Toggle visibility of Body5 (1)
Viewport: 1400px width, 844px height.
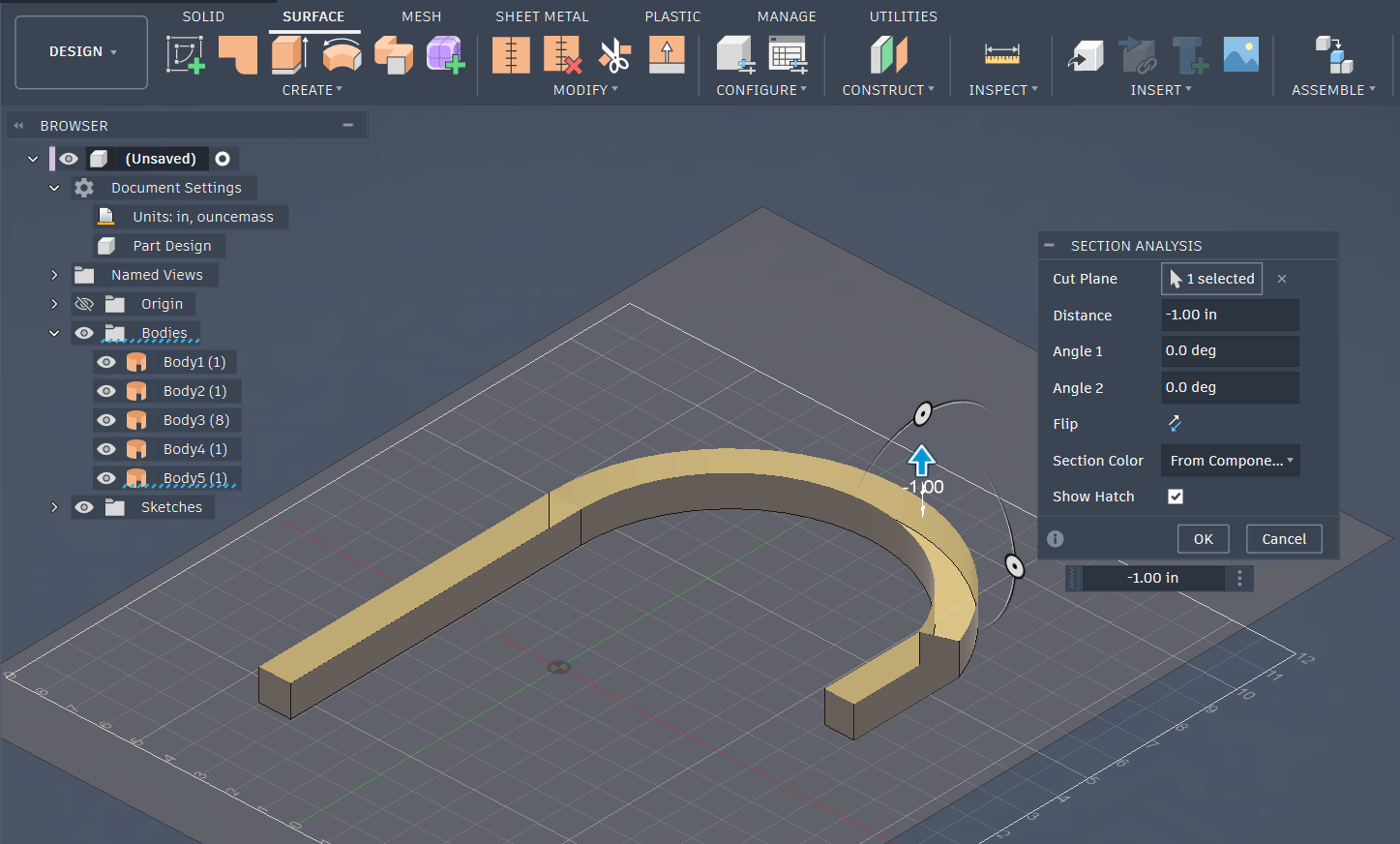point(106,478)
